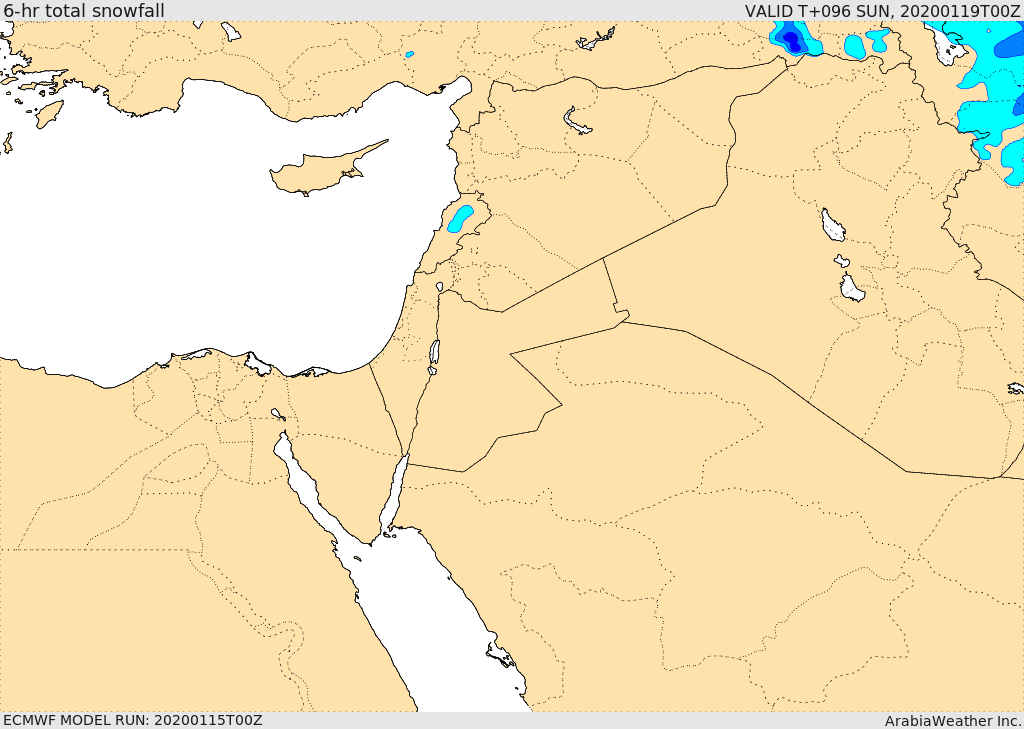The image size is (1024, 729).
Task: Click the island of Cyprus on map
Action: tap(328, 168)
